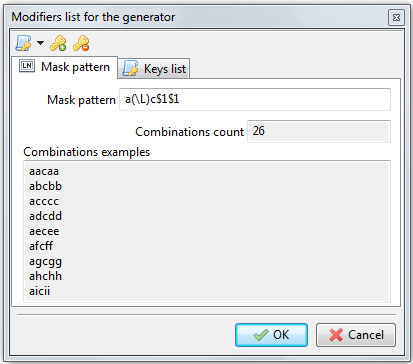Click the green checkmark icon on OK
This screenshot has width=413, height=364.
(x=261, y=335)
